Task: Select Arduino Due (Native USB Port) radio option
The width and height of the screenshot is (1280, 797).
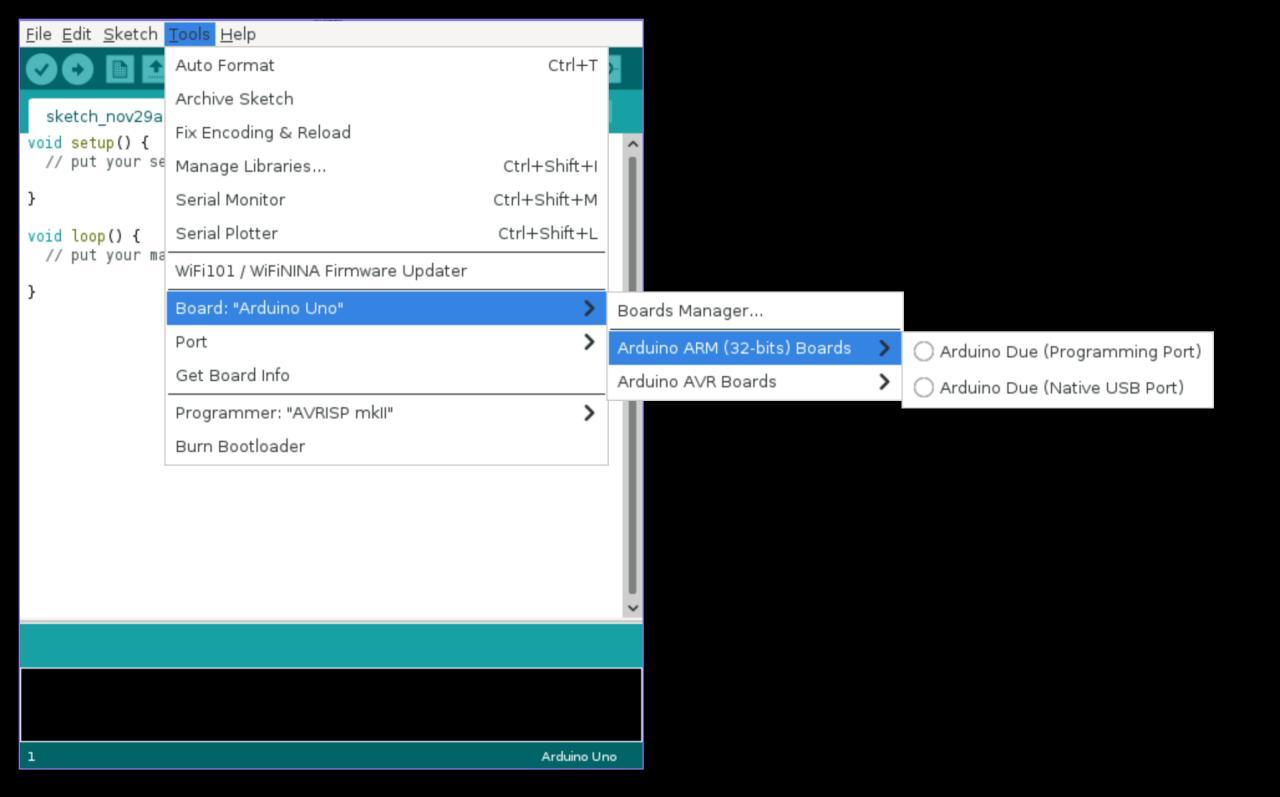Action: tap(1057, 387)
